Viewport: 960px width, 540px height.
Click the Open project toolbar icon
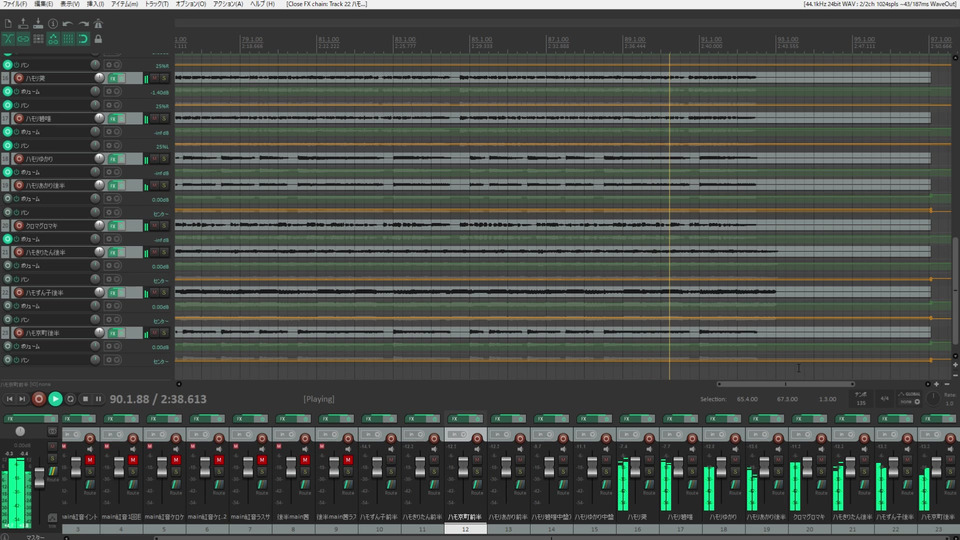[x=23, y=24]
